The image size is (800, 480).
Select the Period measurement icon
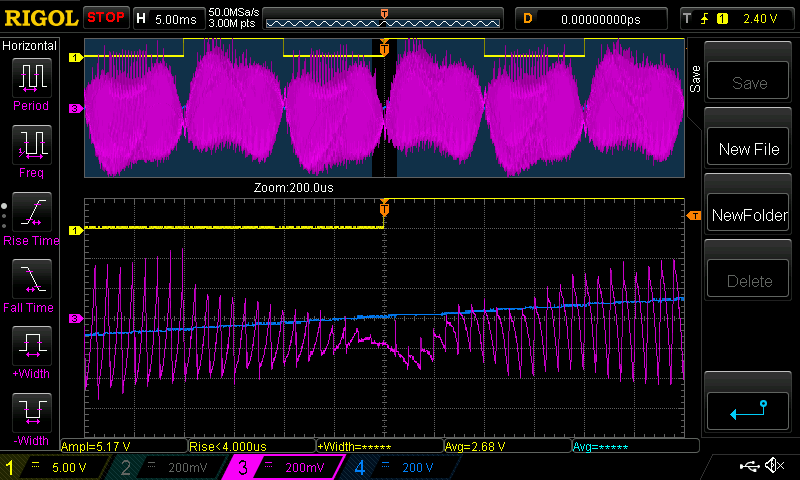(31, 77)
